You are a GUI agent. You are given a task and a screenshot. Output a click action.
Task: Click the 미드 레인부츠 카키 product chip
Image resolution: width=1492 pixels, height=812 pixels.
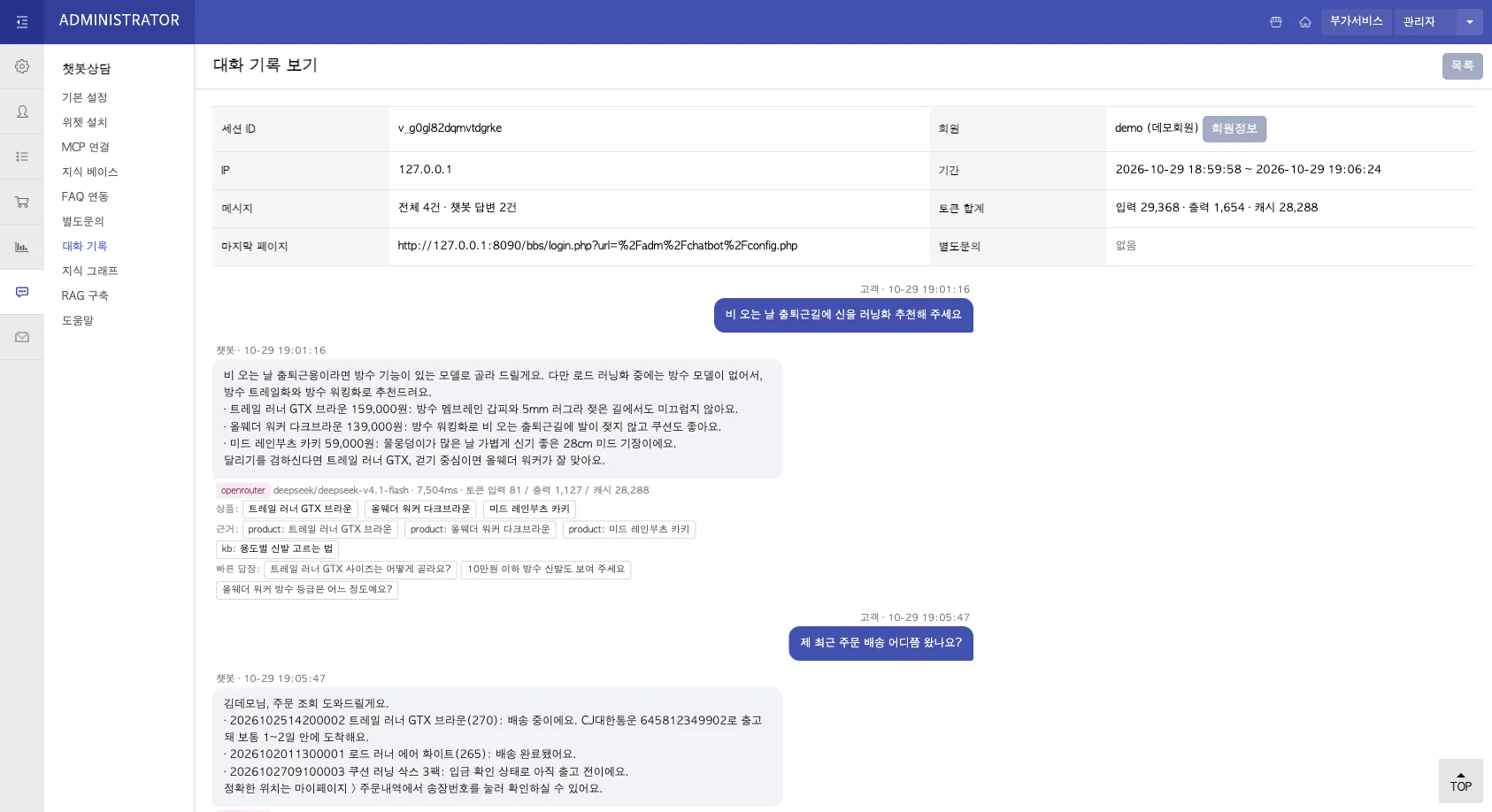point(529,509)
